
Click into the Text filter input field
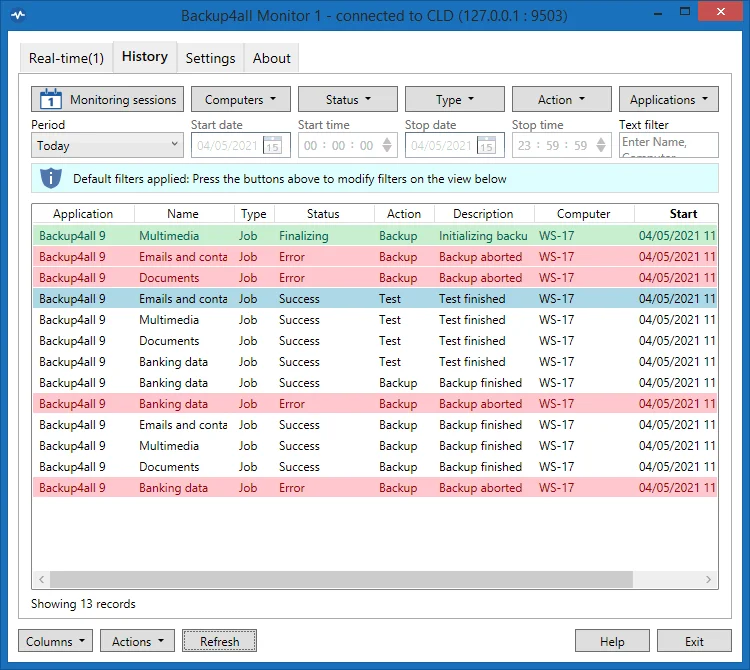(667, 146)
